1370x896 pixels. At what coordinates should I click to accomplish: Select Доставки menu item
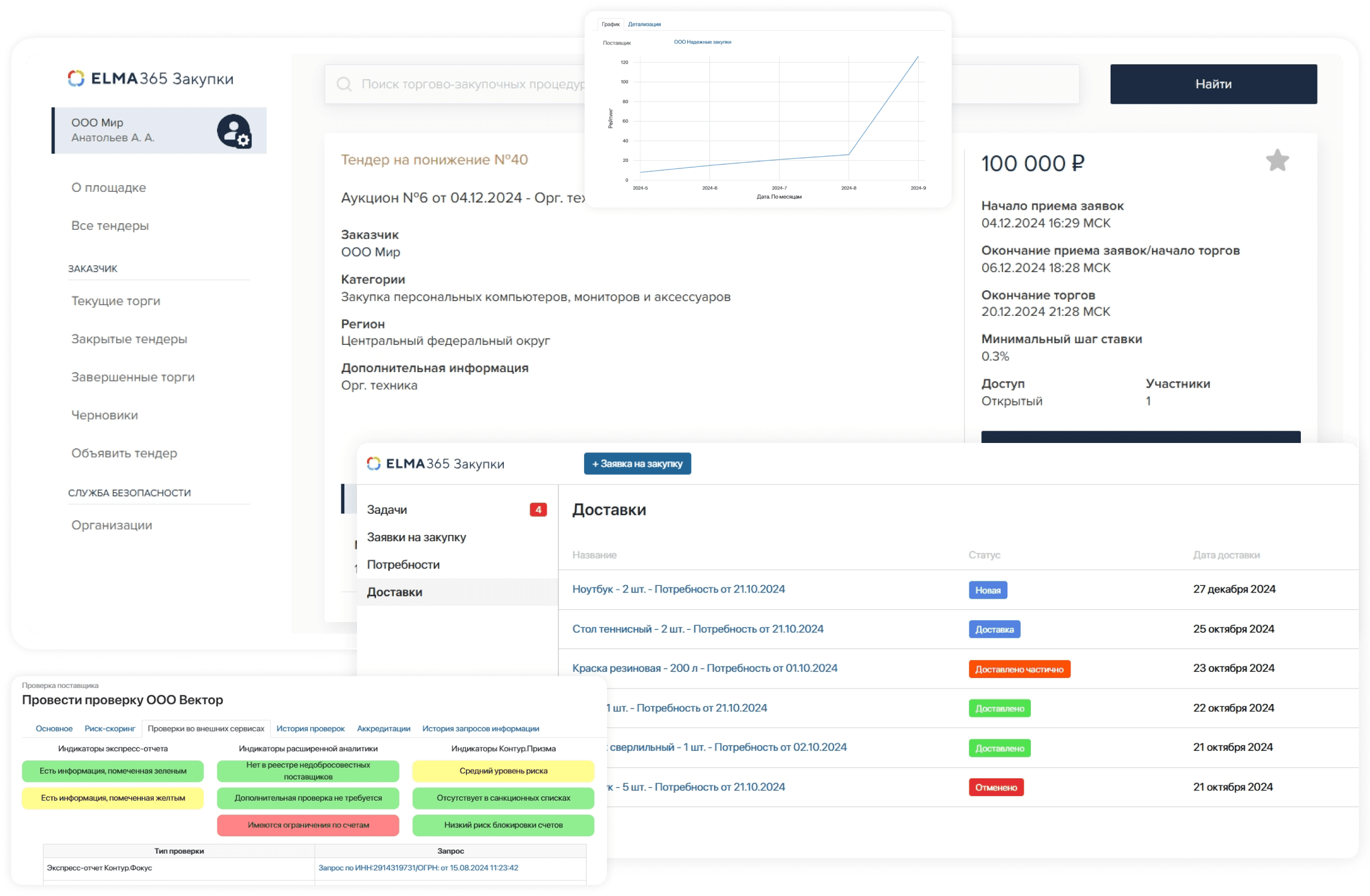point(457,592)
